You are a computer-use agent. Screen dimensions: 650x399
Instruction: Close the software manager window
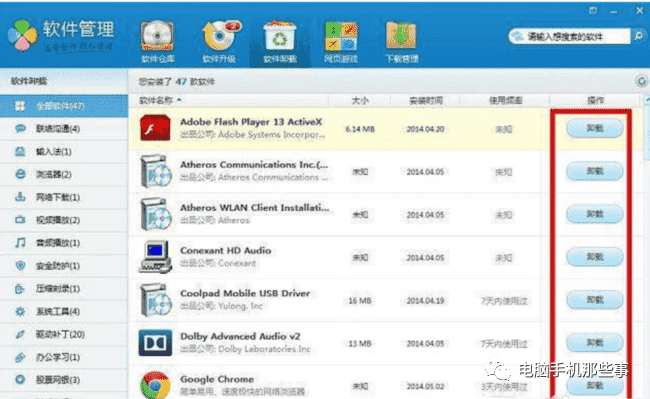pyautogui.click(x=640, y=11)
